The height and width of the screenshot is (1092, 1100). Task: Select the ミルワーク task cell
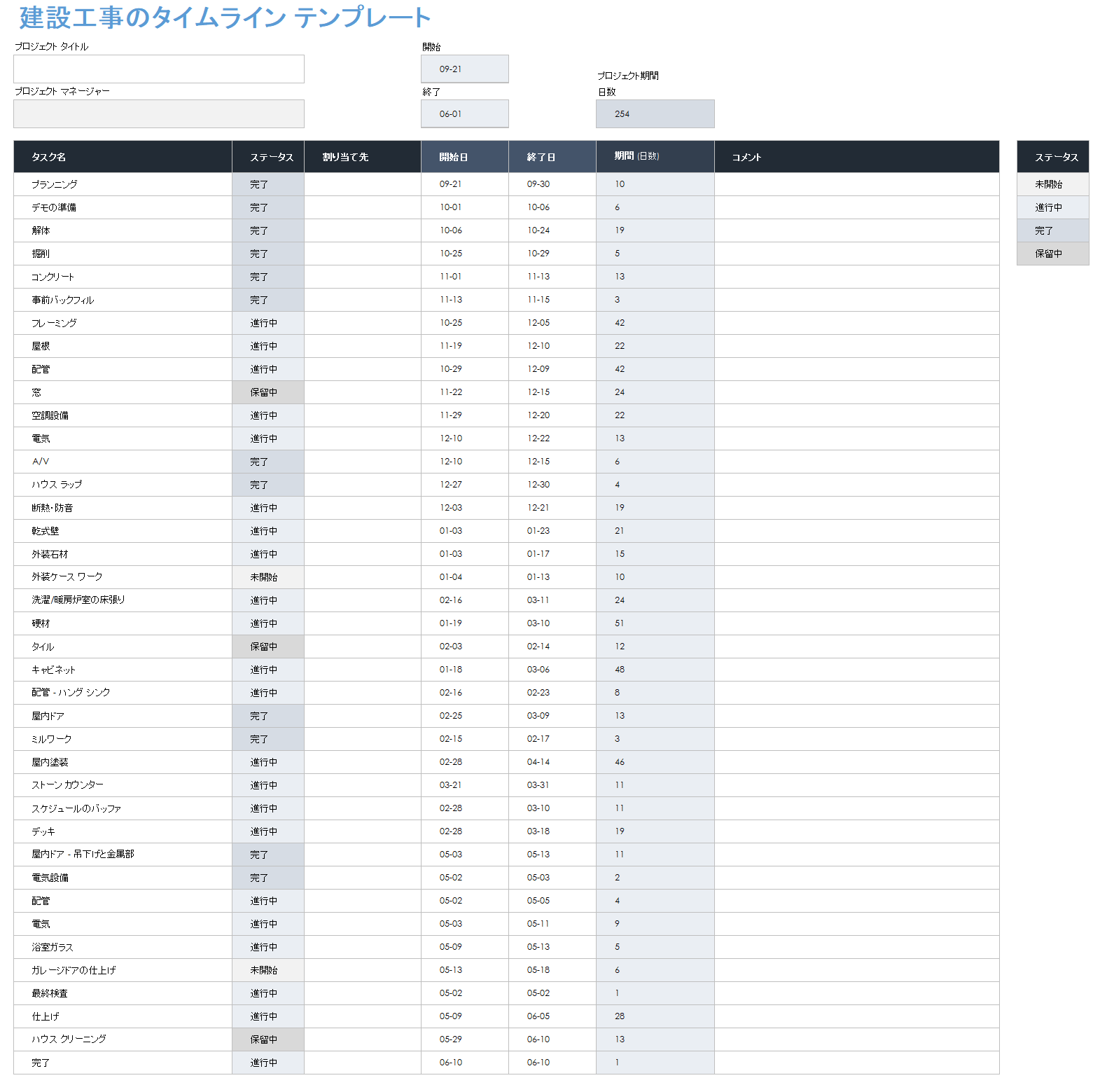click(123, 739)
